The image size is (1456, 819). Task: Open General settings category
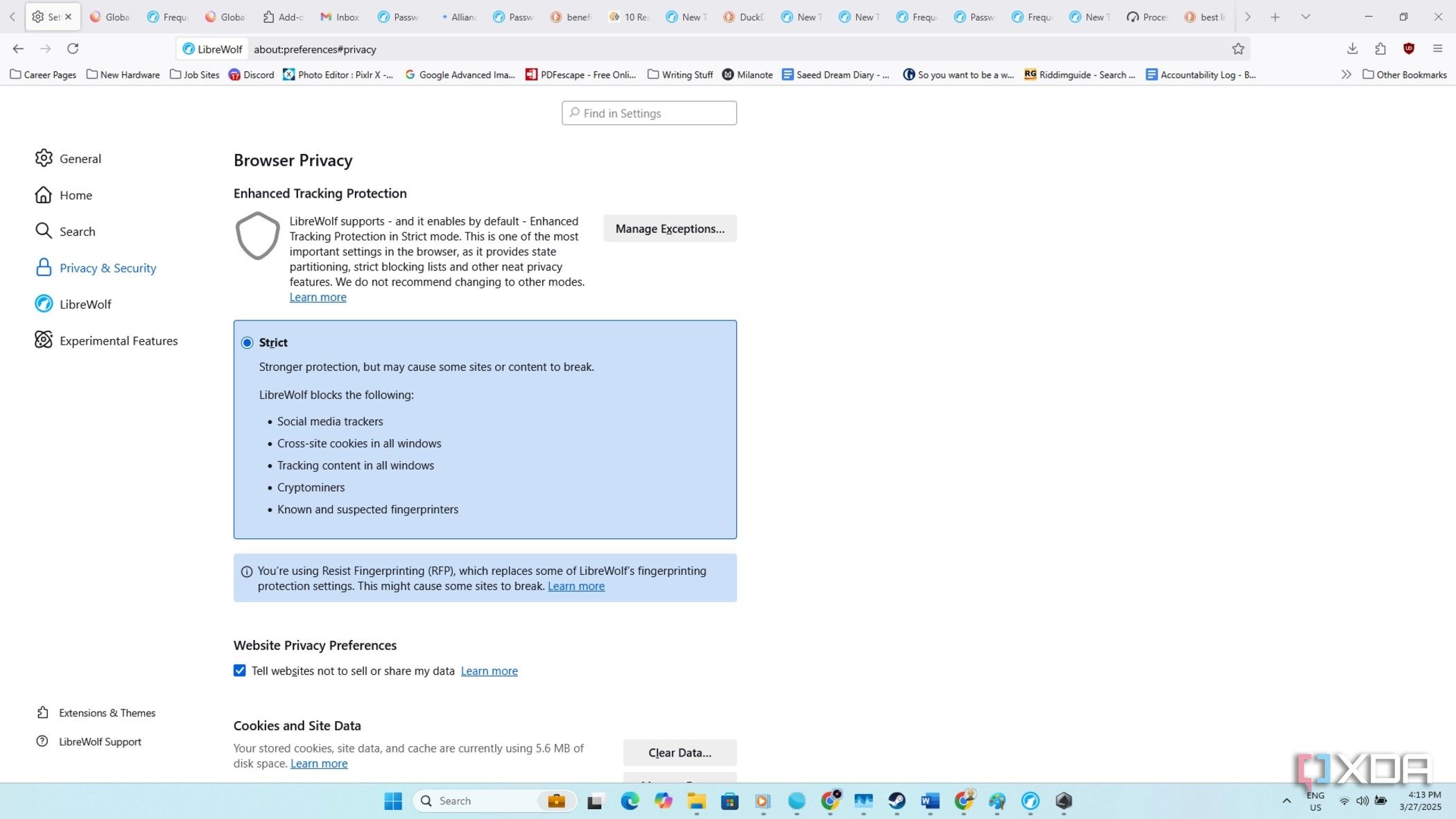[68, 158]
